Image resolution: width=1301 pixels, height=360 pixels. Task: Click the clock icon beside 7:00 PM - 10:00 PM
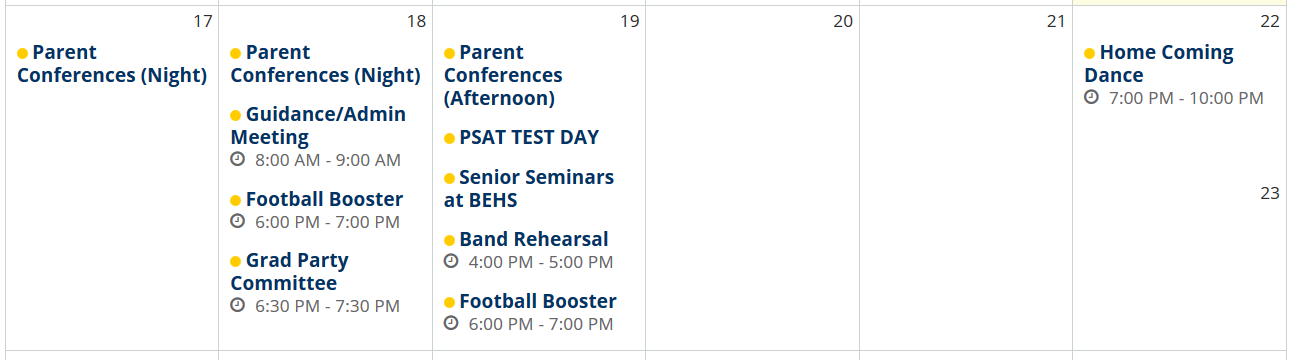(x=1091, y=97)
